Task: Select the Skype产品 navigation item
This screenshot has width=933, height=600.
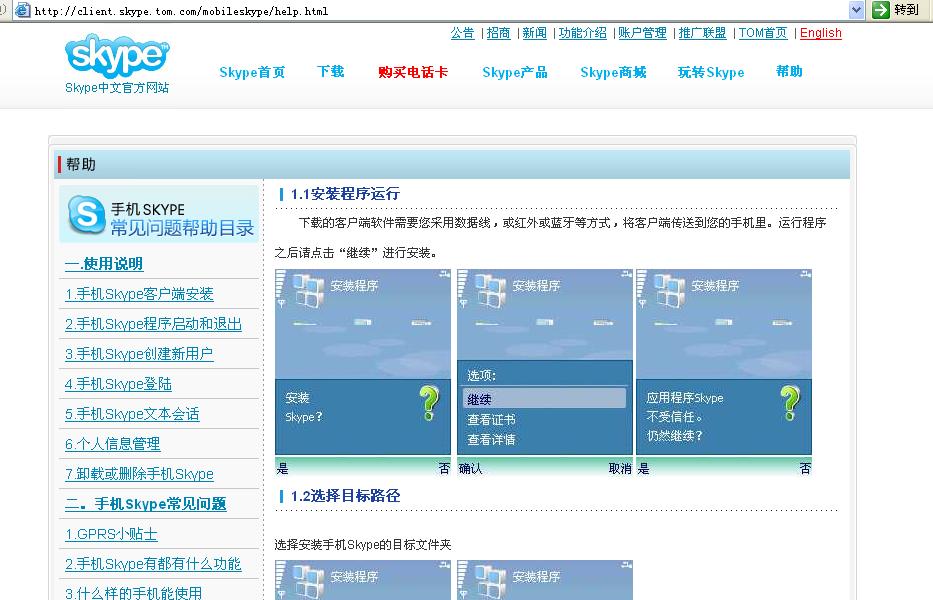Action: click(x=515, y=72)
